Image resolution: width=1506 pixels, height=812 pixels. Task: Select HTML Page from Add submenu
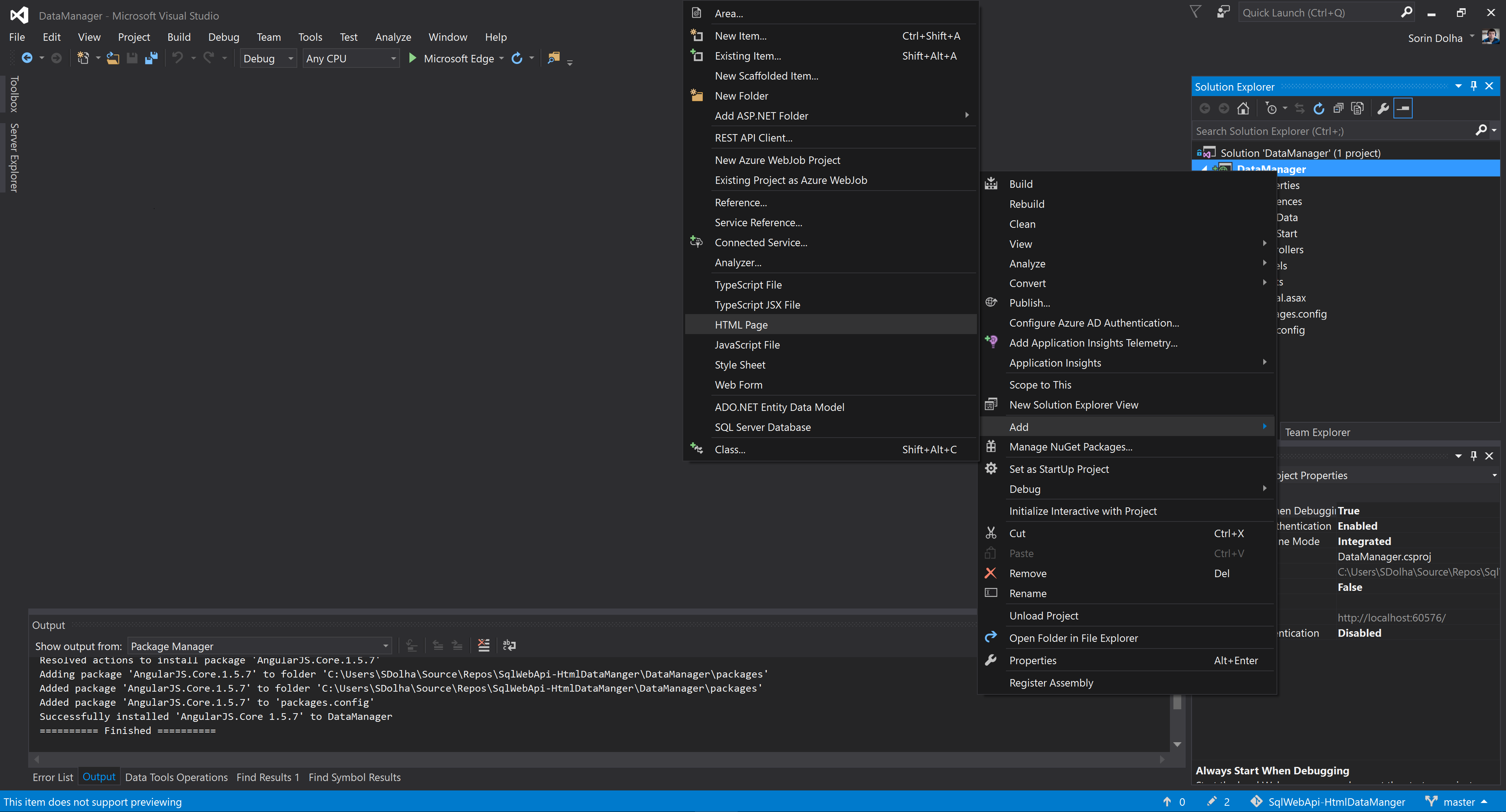coord(741,325)
